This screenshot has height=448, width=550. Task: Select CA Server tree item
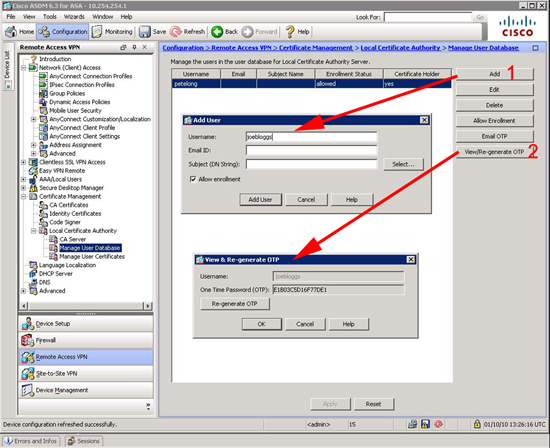73,239
